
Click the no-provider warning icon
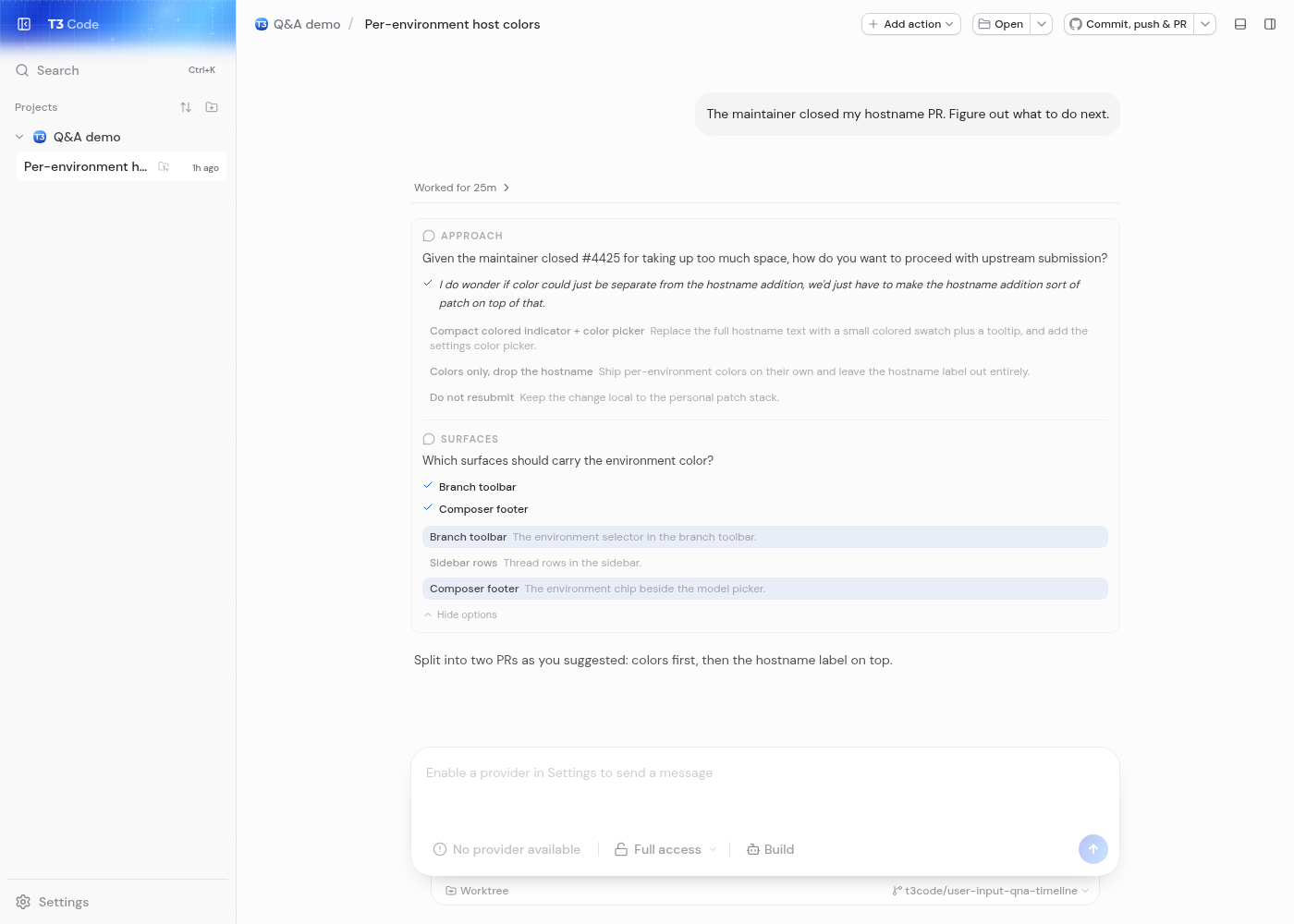[x=440, y=849]
